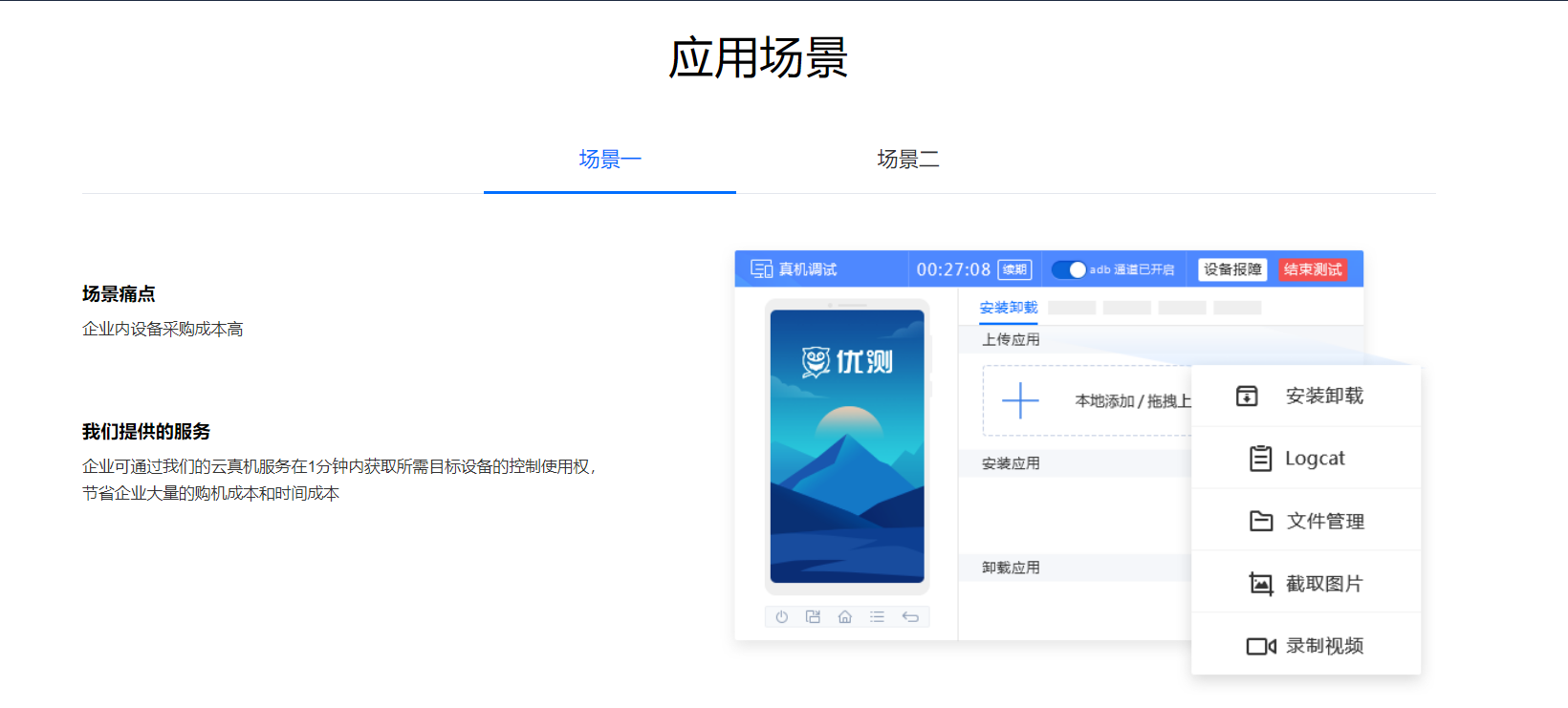Click the 应用场景 page title
The height and width of the screenshot is (708, 1568).
(x=759, y=58)
